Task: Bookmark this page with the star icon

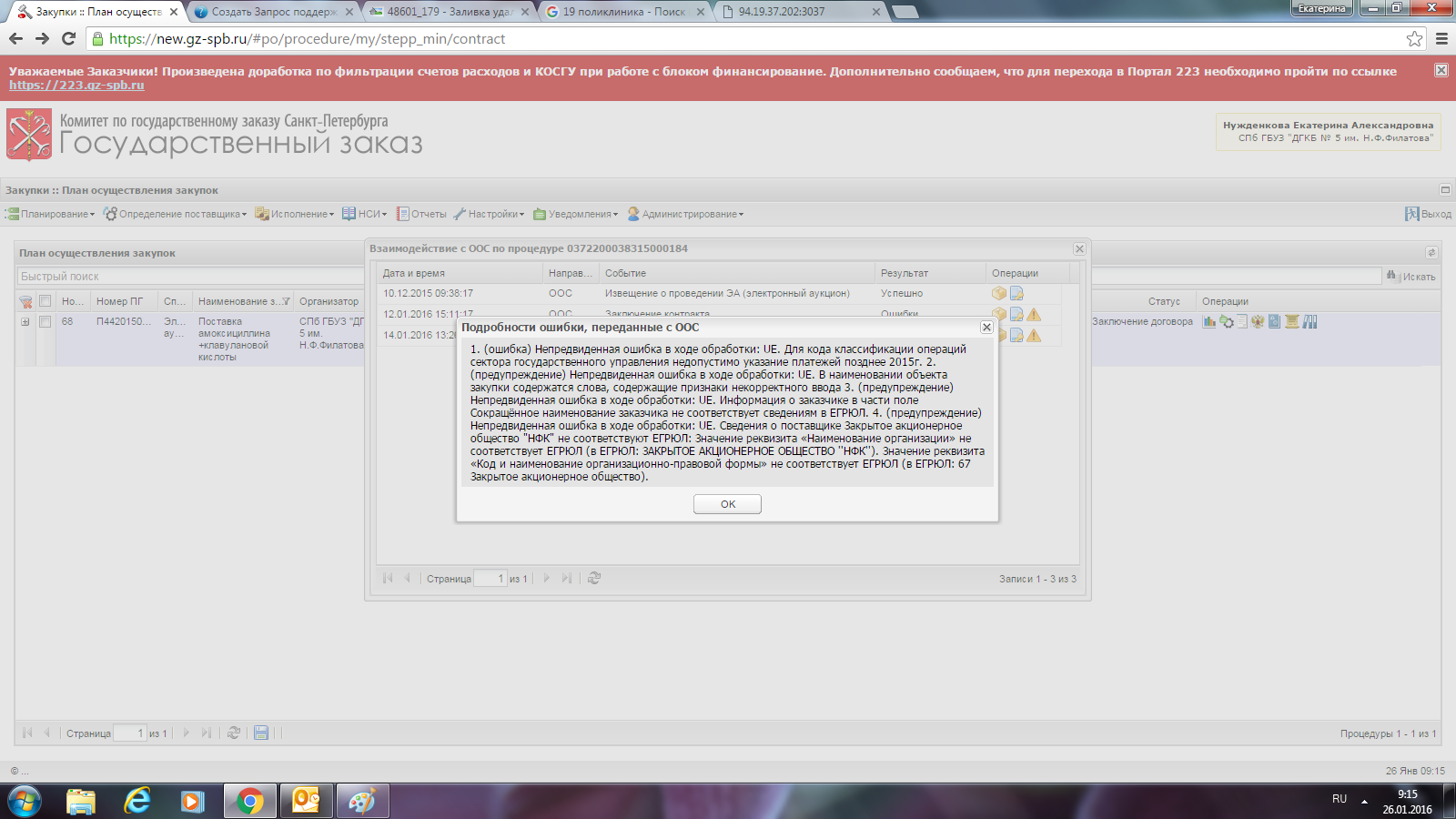Action: [1414, 38]
